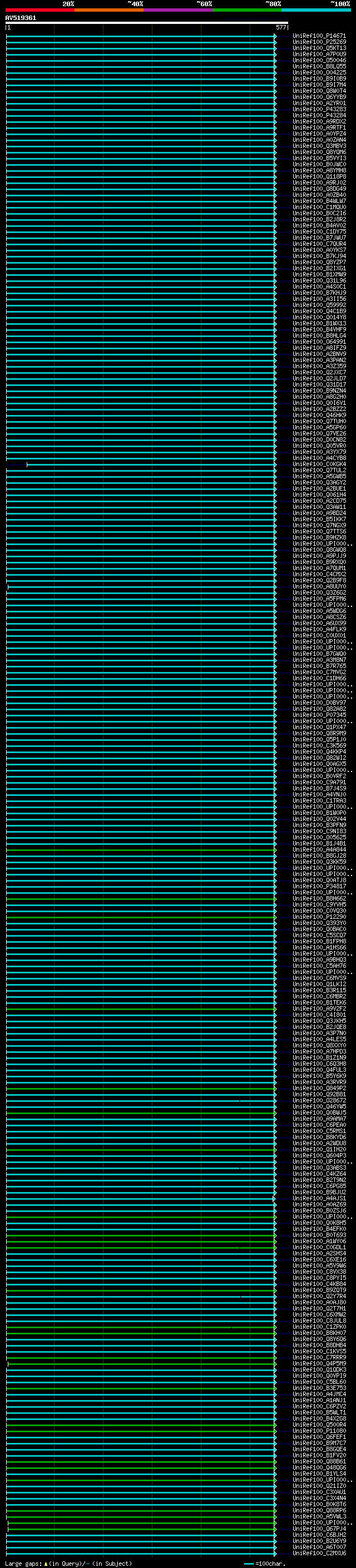Select last hit UniRef100_C2MXU6
Viewport: 356px width, 1568px height.
pyautogui.click(x=319, y=1553)
